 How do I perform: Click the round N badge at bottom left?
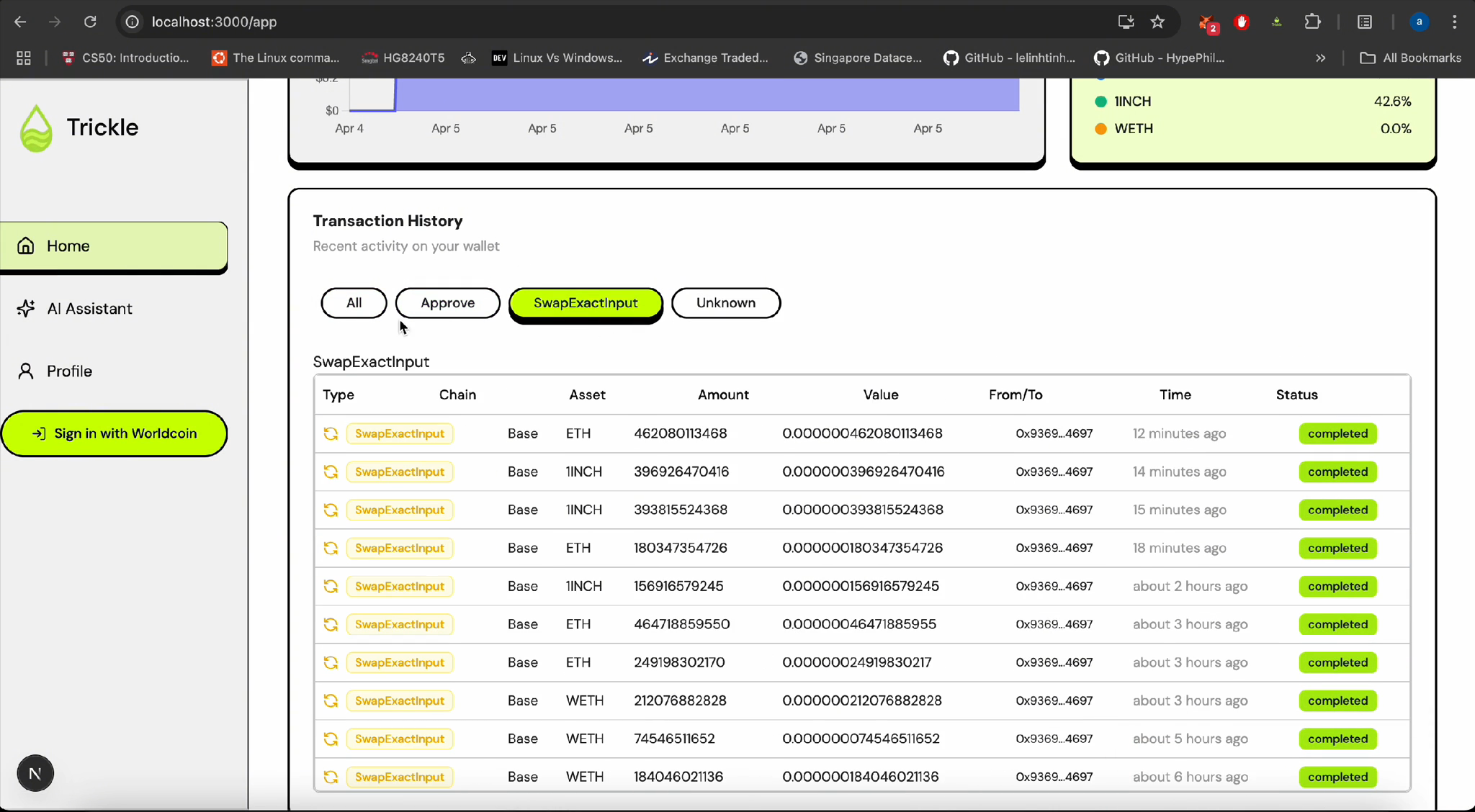pos(35,774)
